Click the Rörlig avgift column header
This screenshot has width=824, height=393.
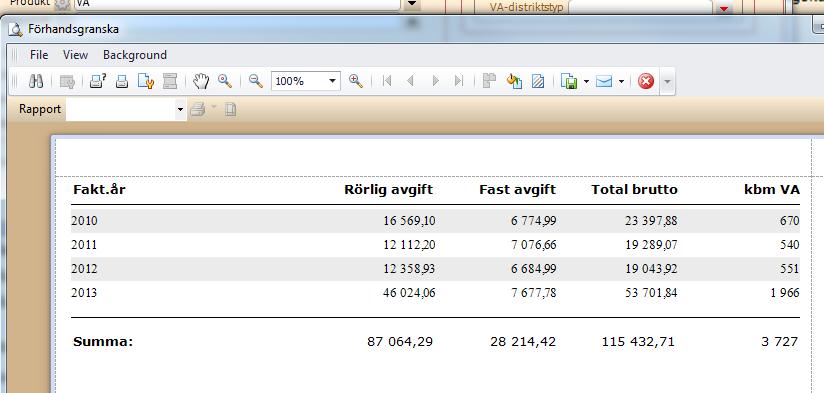coord(388,190)
